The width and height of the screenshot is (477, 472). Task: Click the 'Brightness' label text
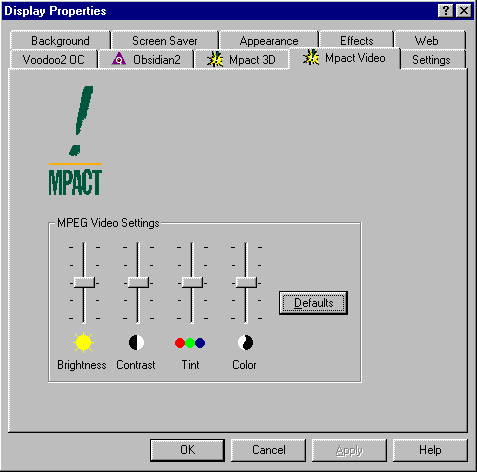[x=82, y=365]
